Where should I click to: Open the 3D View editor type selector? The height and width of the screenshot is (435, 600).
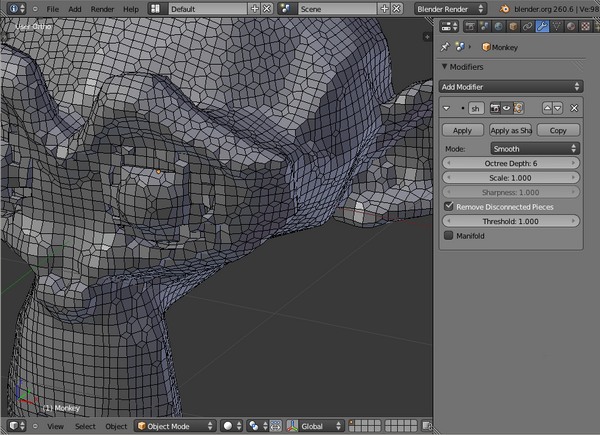(17, 426)
